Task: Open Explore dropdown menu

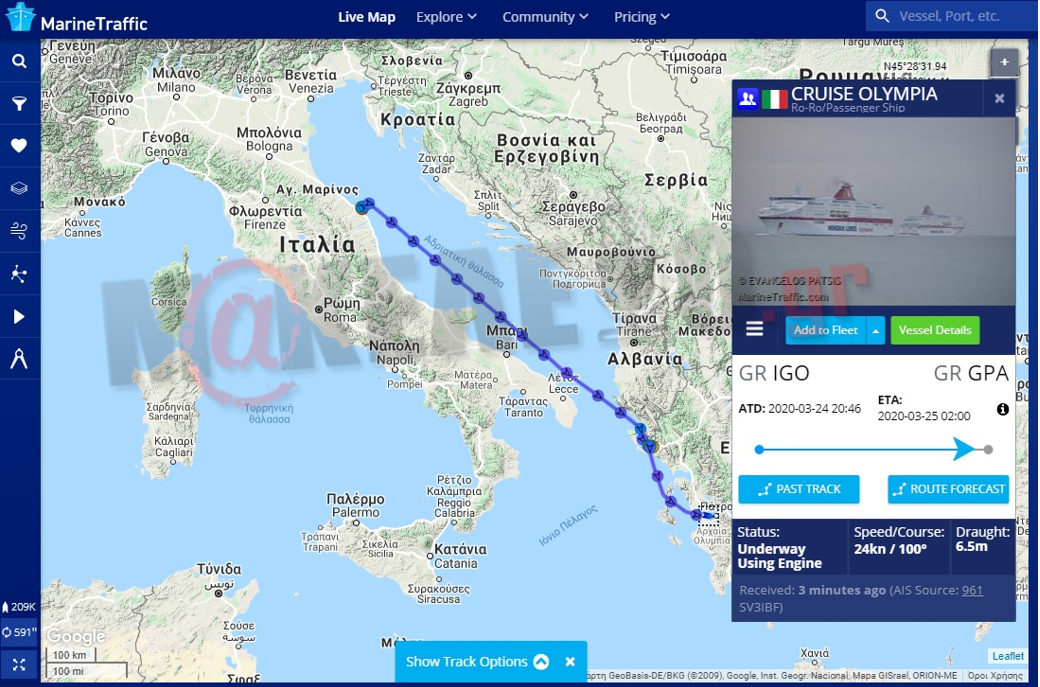Action: pyautogui.click(x=446, y=17)
